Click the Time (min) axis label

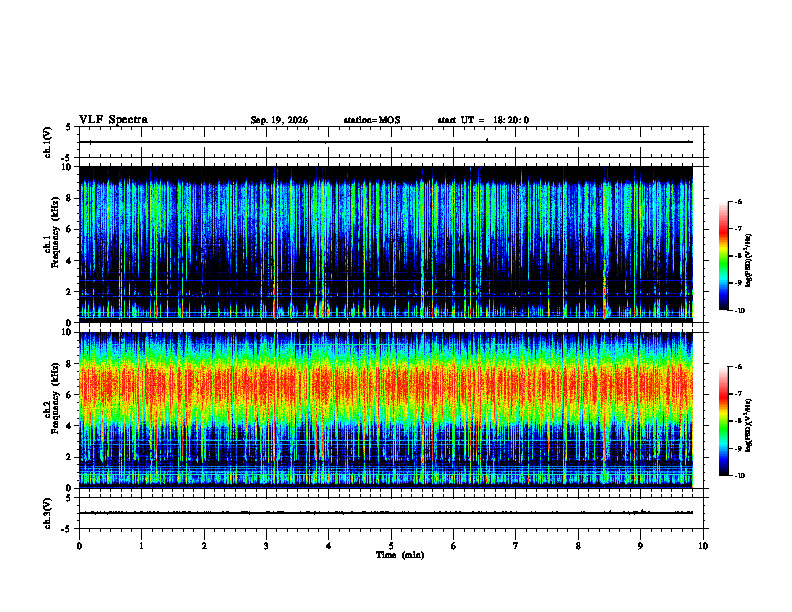pos(400,555)
